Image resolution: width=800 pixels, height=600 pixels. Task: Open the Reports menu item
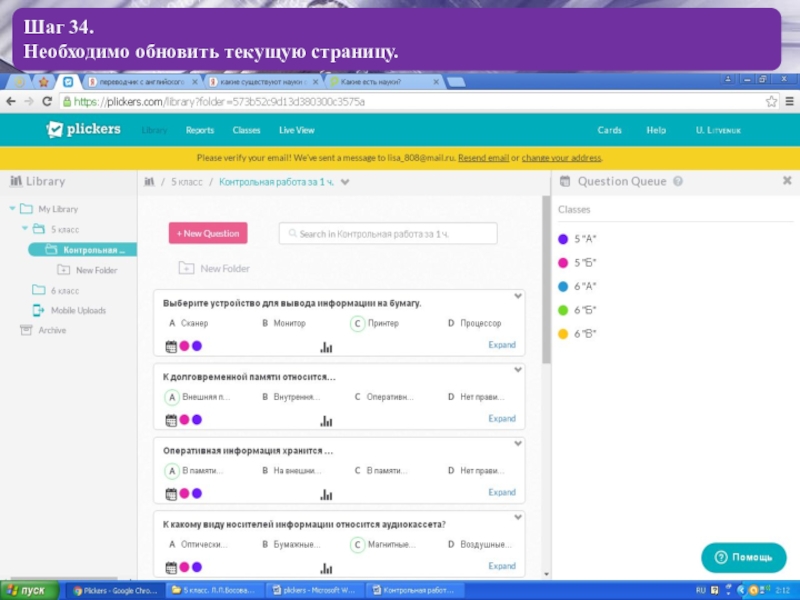click(x=199, y=130)
